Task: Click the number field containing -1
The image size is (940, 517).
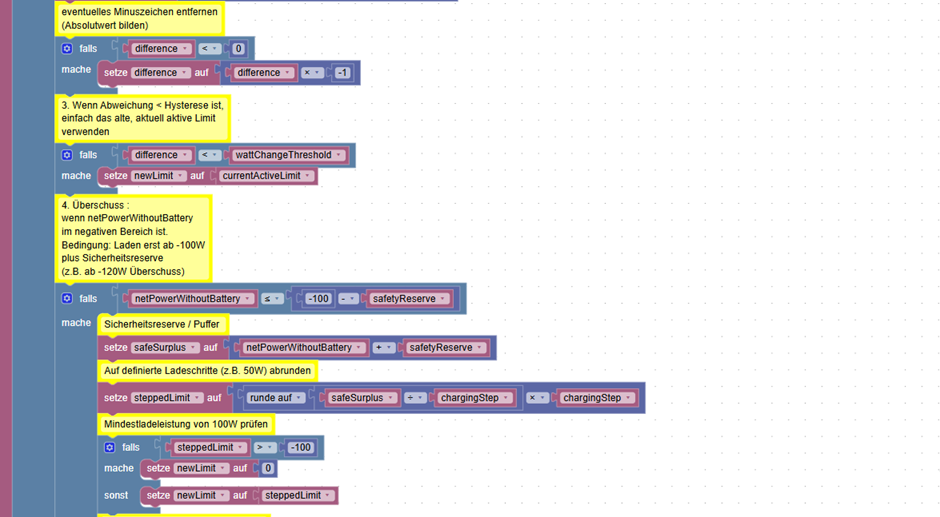Action: coord(342,73)
